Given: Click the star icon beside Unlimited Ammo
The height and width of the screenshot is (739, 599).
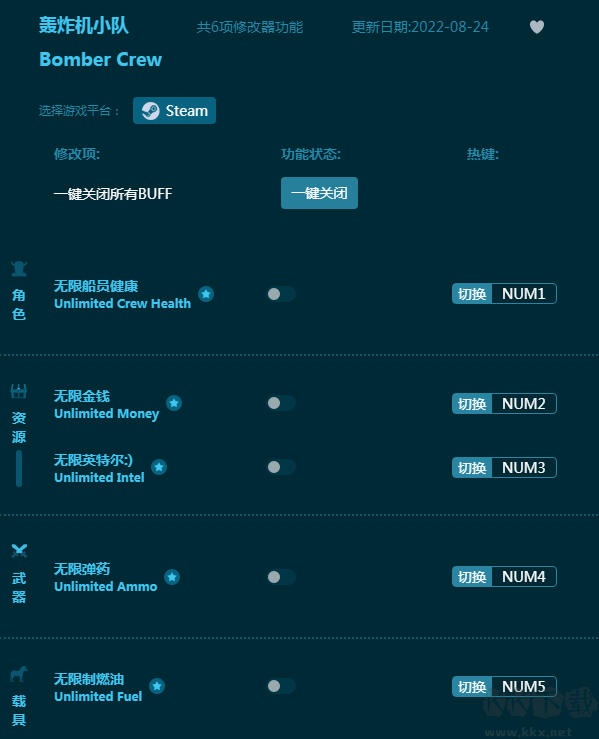Looking at the screenshot, I should tap(172, 577).
